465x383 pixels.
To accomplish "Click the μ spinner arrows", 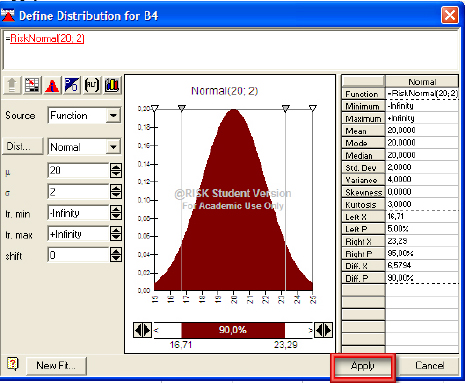I will pyautogui.click(x=116, y=170).
